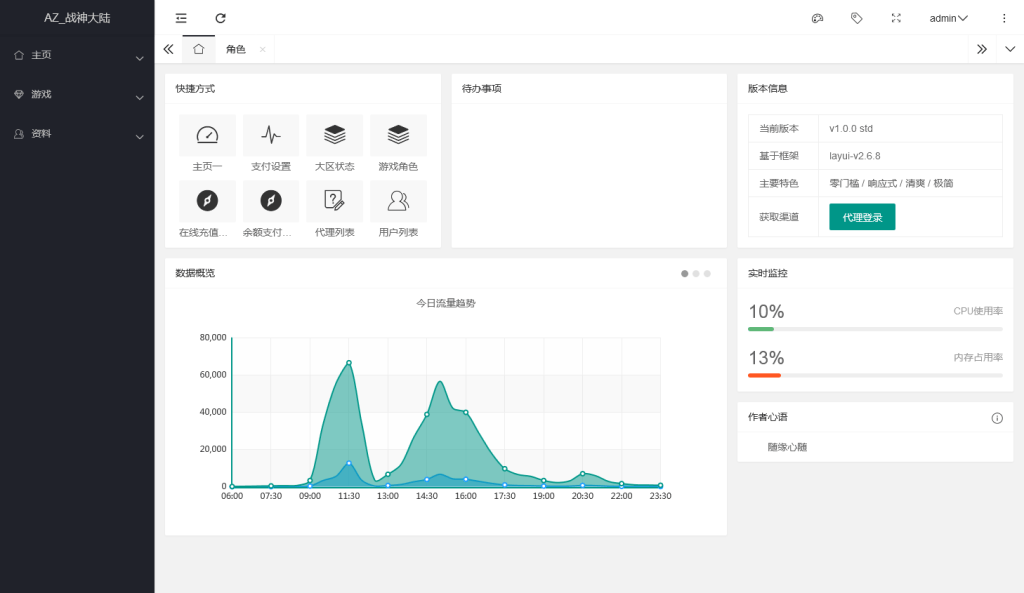Click the 代理登录 button
Image resolution: width=1024 pixels, height=593 pixels.
860,216
